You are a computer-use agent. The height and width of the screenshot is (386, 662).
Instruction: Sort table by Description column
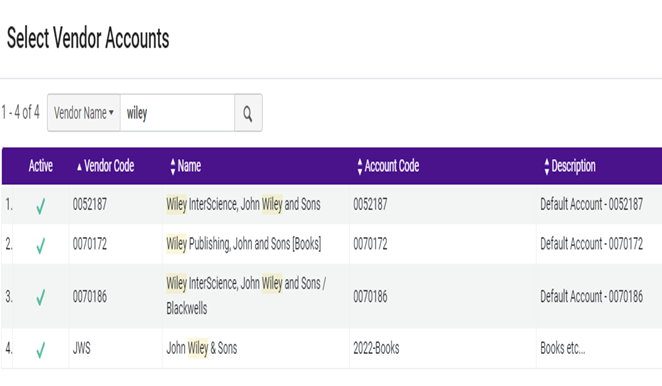tap(570, 166)
